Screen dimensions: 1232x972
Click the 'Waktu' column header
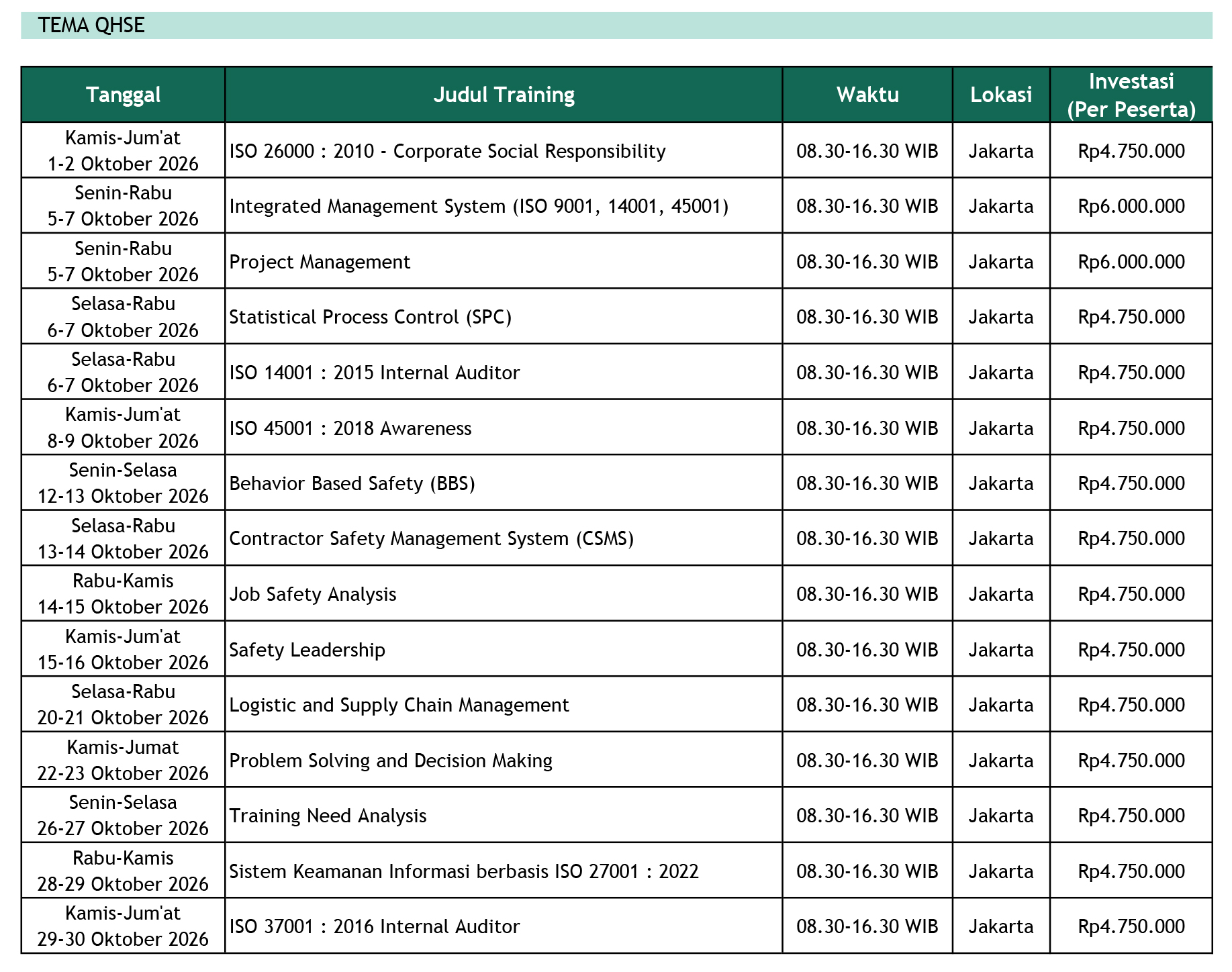tap(867, 95)
